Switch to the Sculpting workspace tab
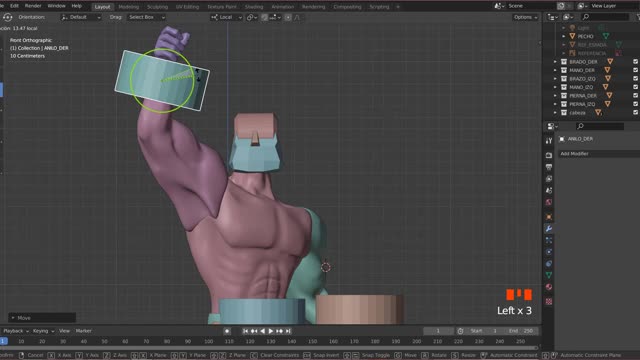Screen dimensions: 640x360 pyautogui.click(x=158, y=7)
